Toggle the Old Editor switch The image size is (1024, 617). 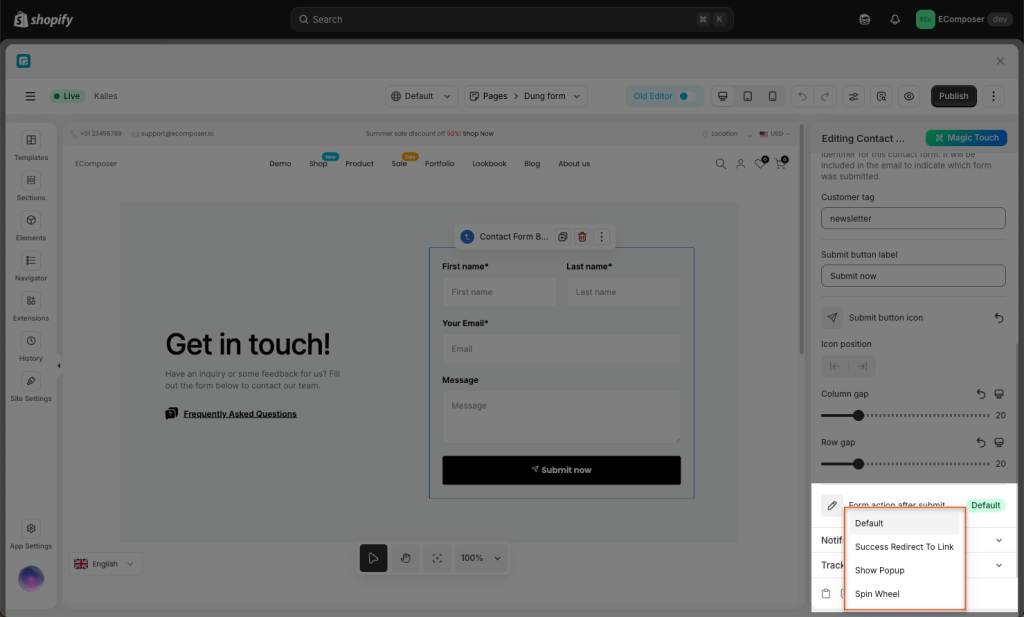tap(684, 96)
